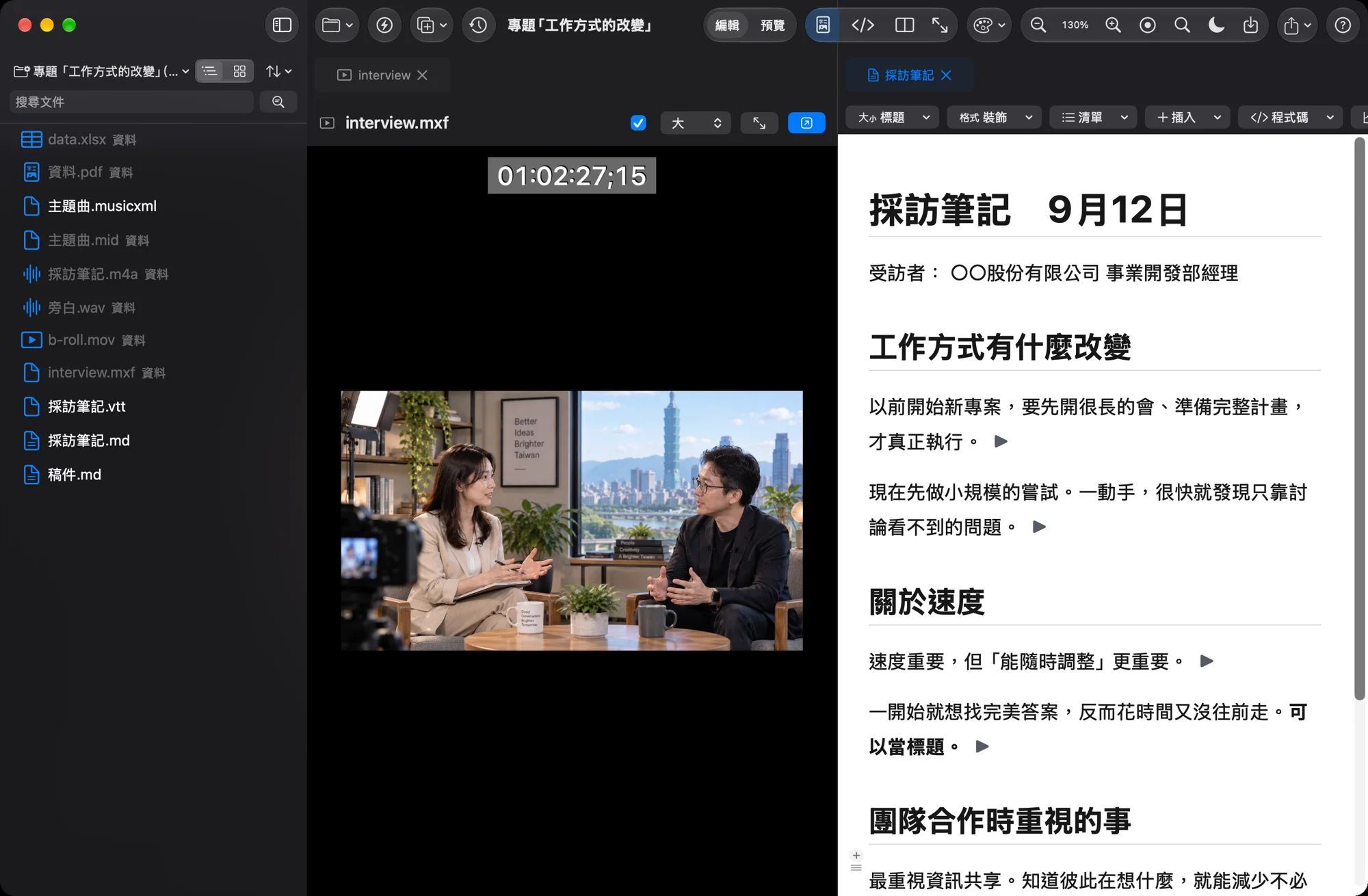Open the sort order arrows dropdown
The height and width of the screenshot is (896, 1368).
279,71
